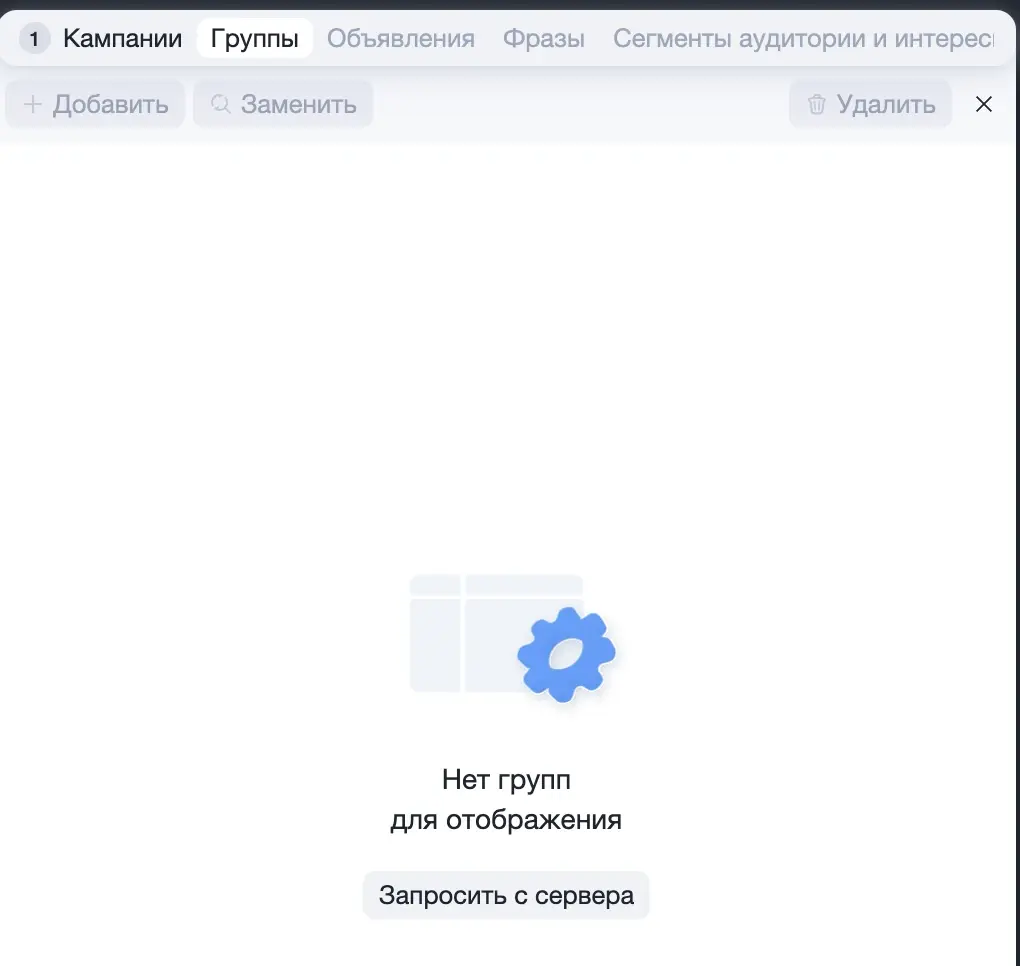Click Запросить с сервера button
Viewport: 1020px width, 966px height.
(x=506, y=895)
